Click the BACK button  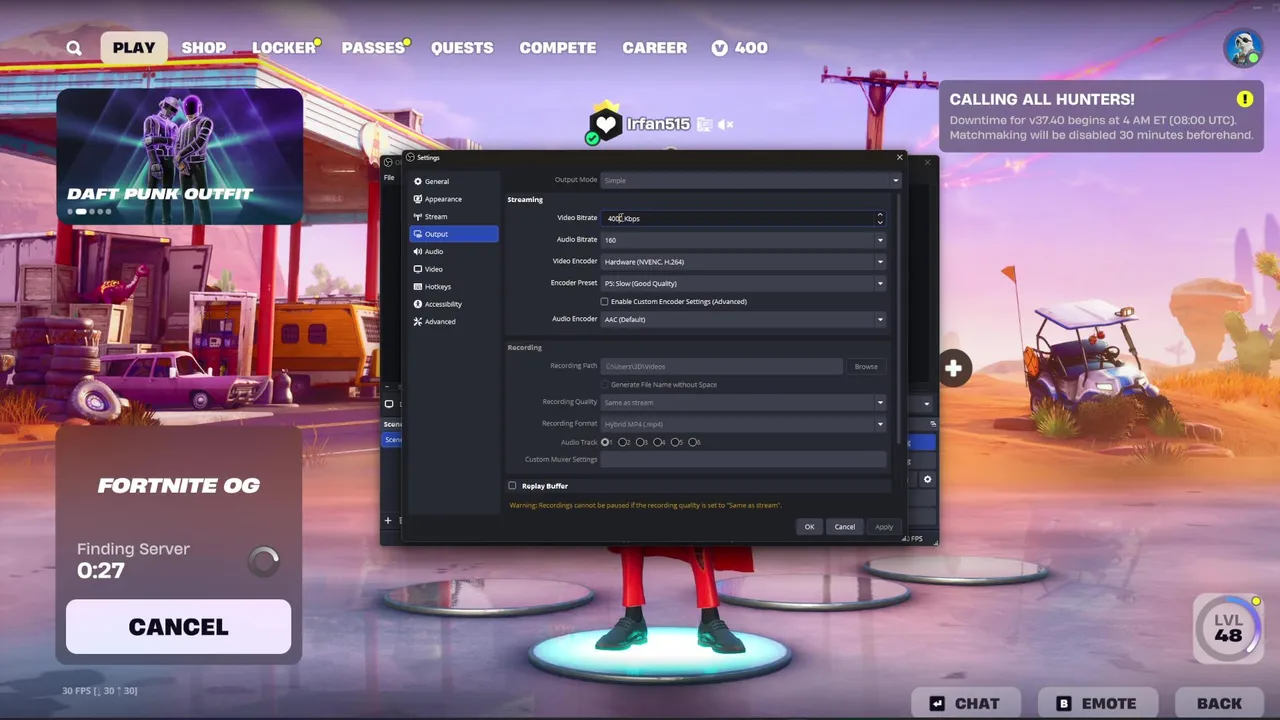click(x=1219, y=704)
